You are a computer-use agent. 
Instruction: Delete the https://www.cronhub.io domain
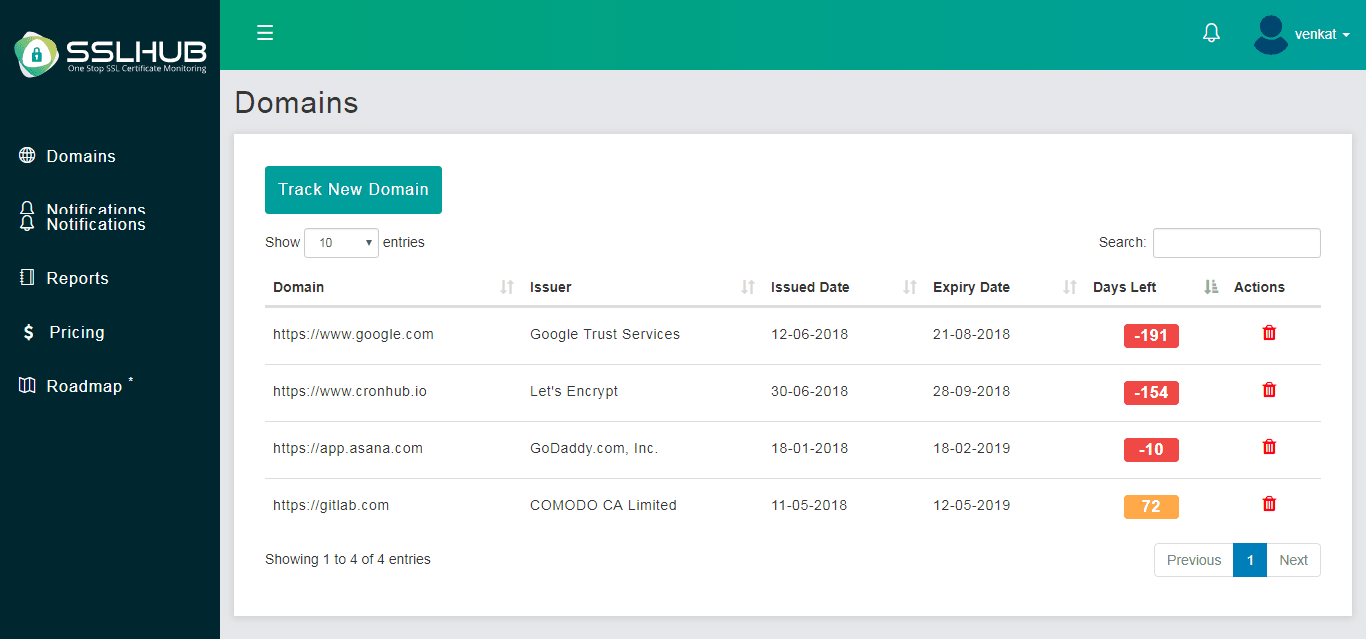[1269, 390]
